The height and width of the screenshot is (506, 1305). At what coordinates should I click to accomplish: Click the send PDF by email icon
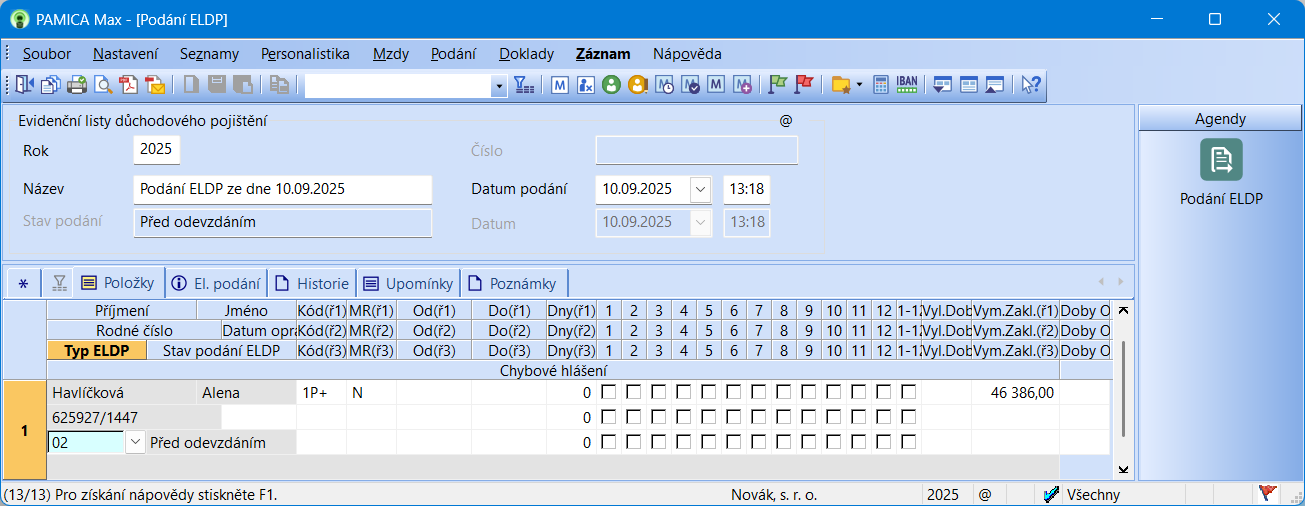point(154,86)
